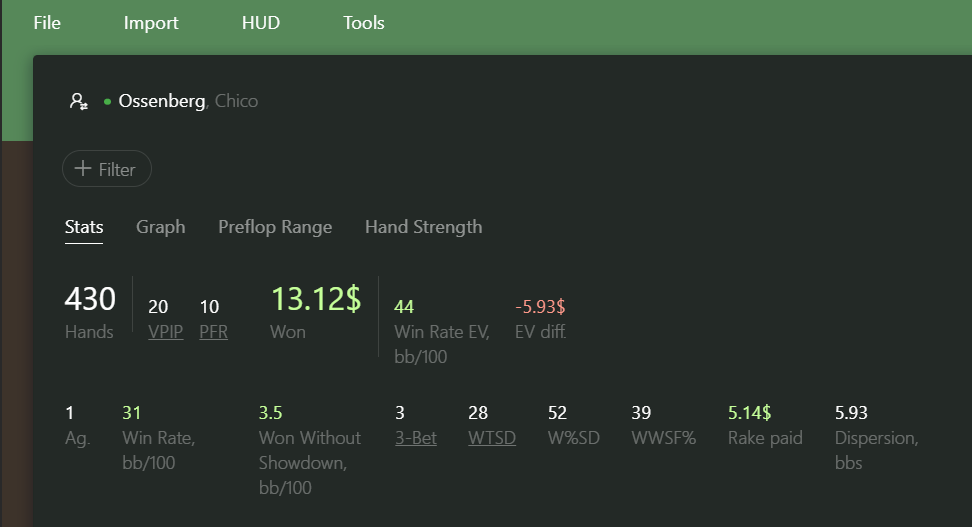This screenshot has height=527, width=972.
Task: Click the 3-Bet stat link
Action: coord(416,438)
